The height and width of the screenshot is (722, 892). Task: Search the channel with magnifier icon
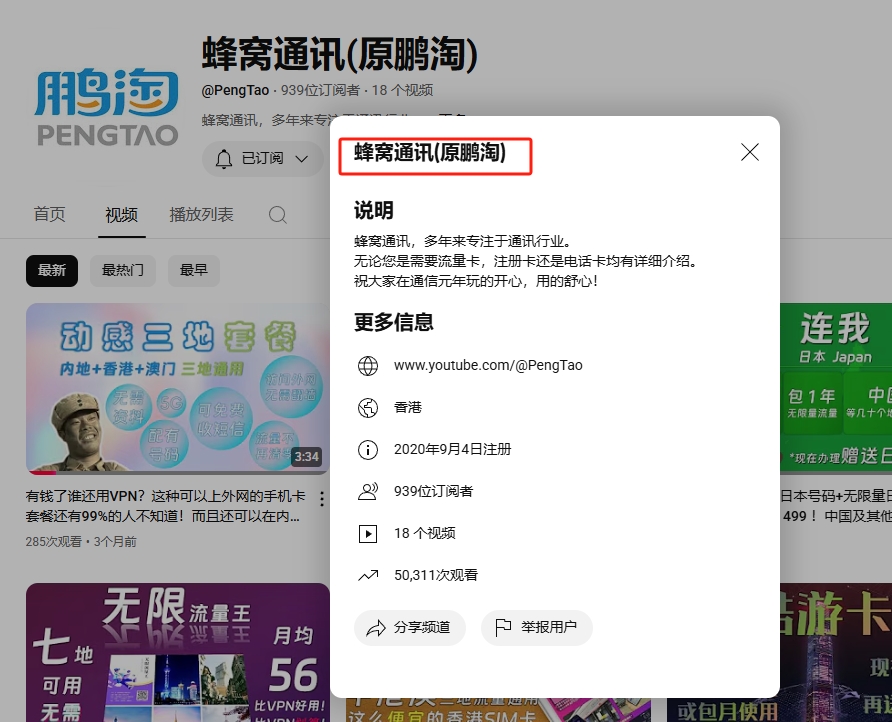278,215
